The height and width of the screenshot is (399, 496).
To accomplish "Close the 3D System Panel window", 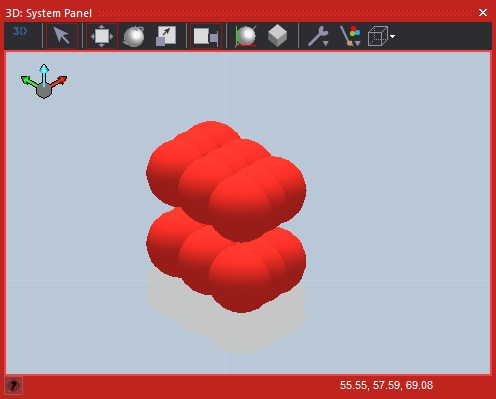I will click(x=483, y=13).
